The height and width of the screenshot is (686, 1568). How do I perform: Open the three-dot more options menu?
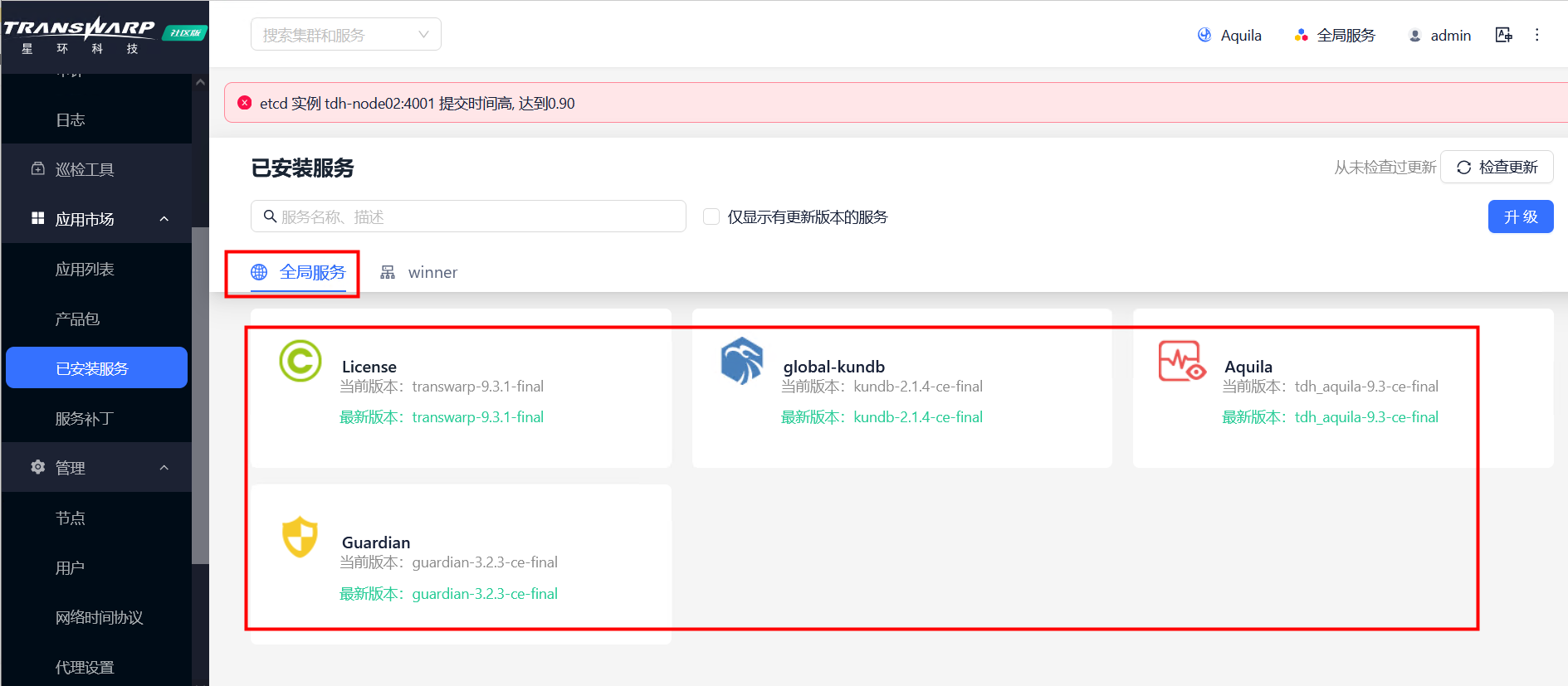tap(1536, 35)
